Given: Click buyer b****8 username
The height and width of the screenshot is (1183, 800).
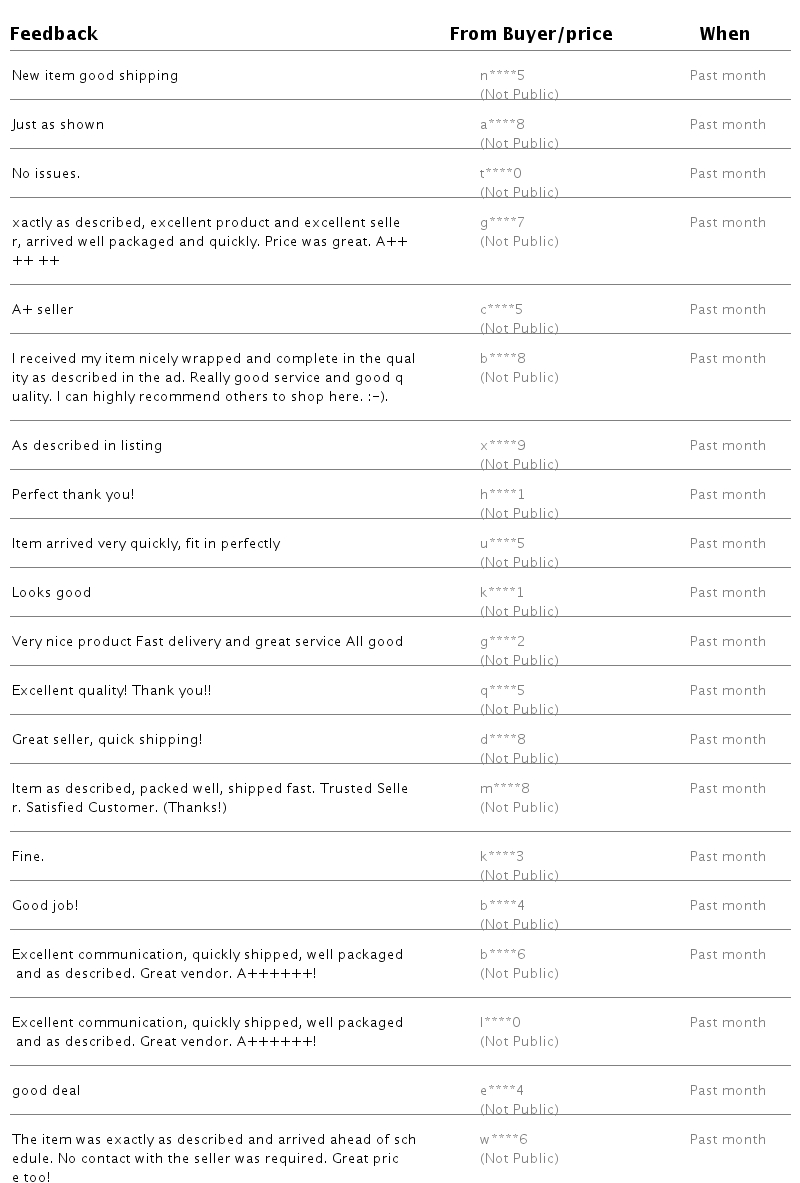Looking at the screenshot, I should [x=503, y=358].
